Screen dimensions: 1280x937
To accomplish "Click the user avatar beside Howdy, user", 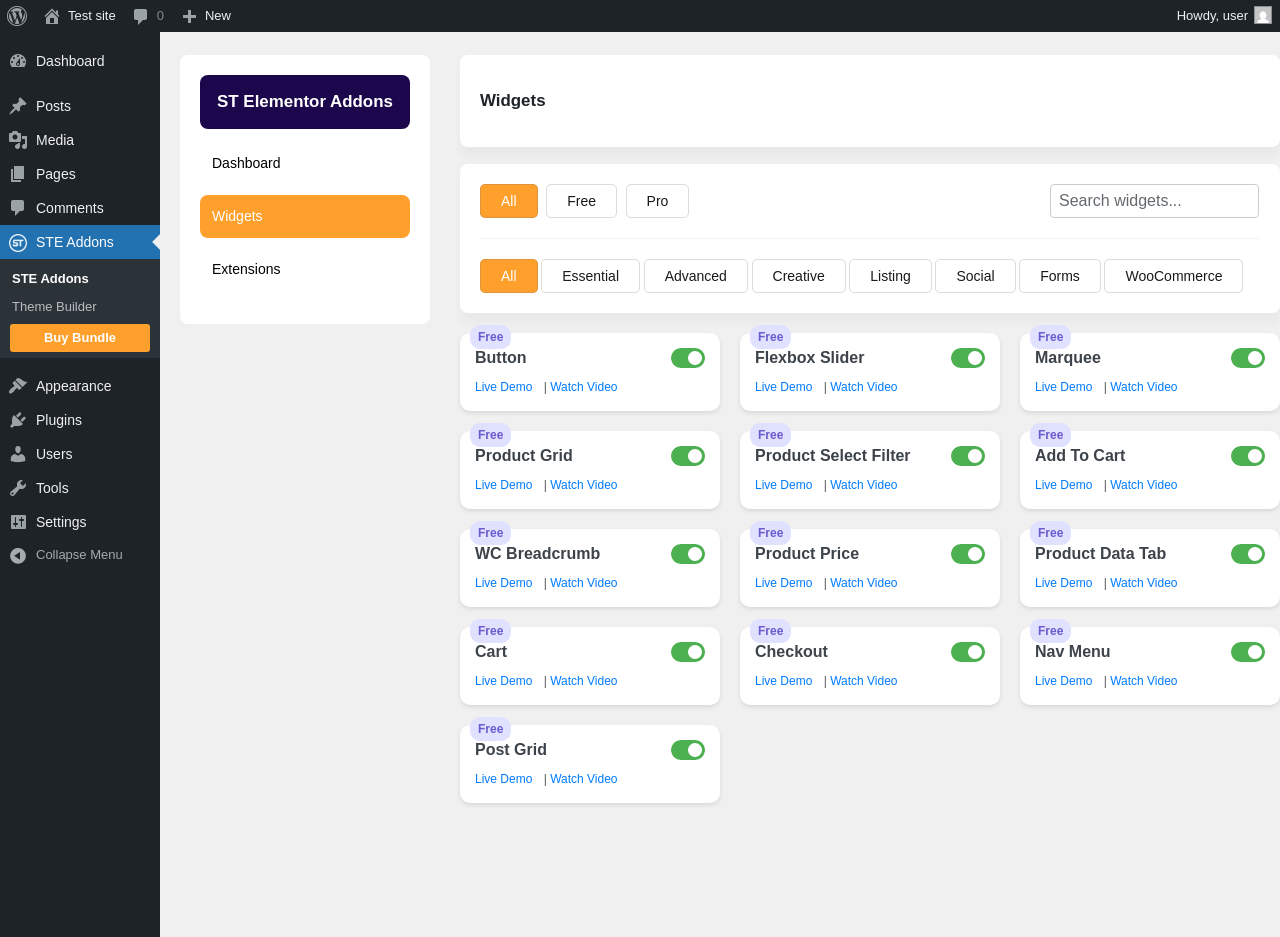I will coord(1263,15).
